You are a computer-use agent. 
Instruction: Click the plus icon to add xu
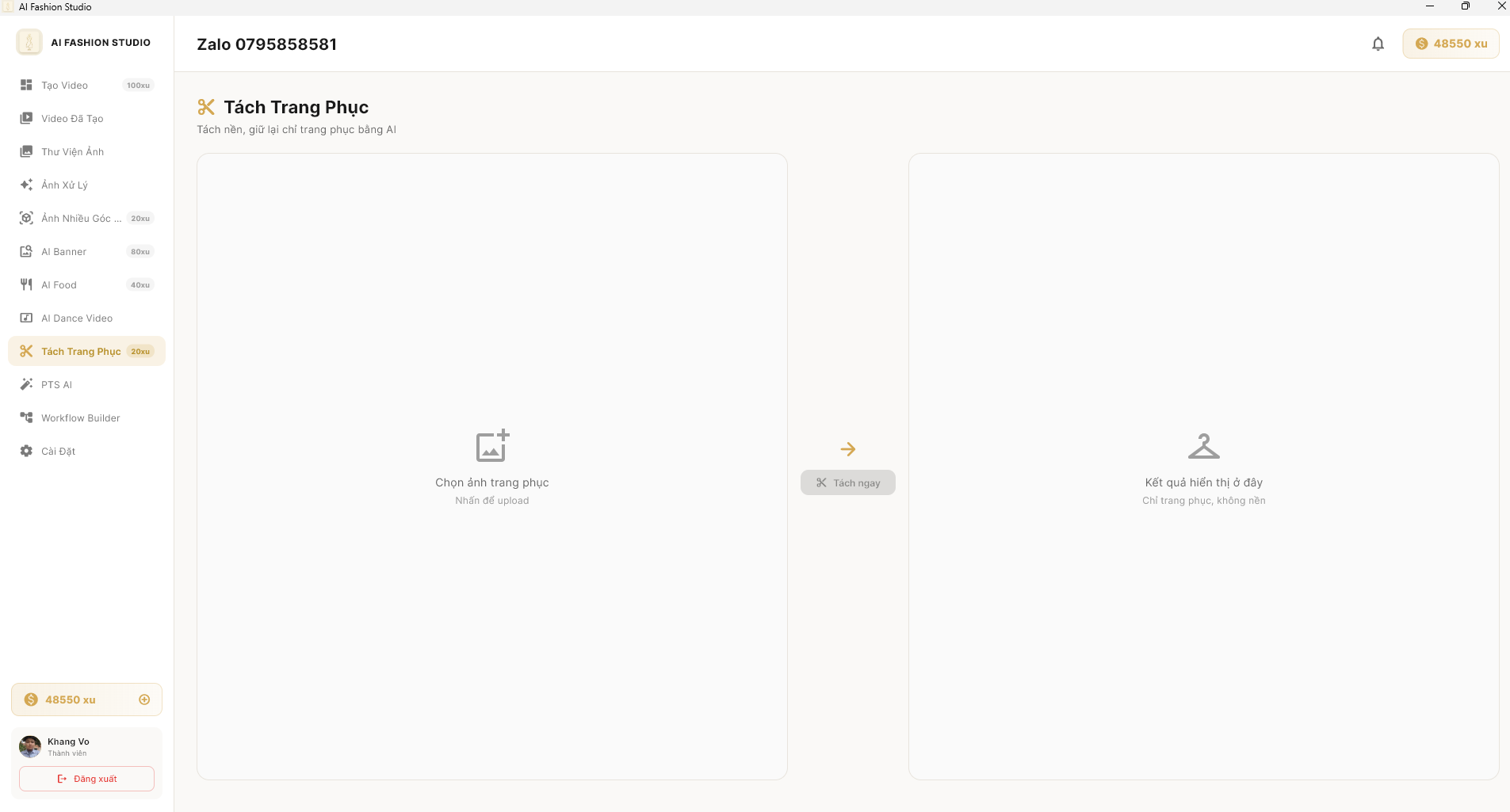144,700
